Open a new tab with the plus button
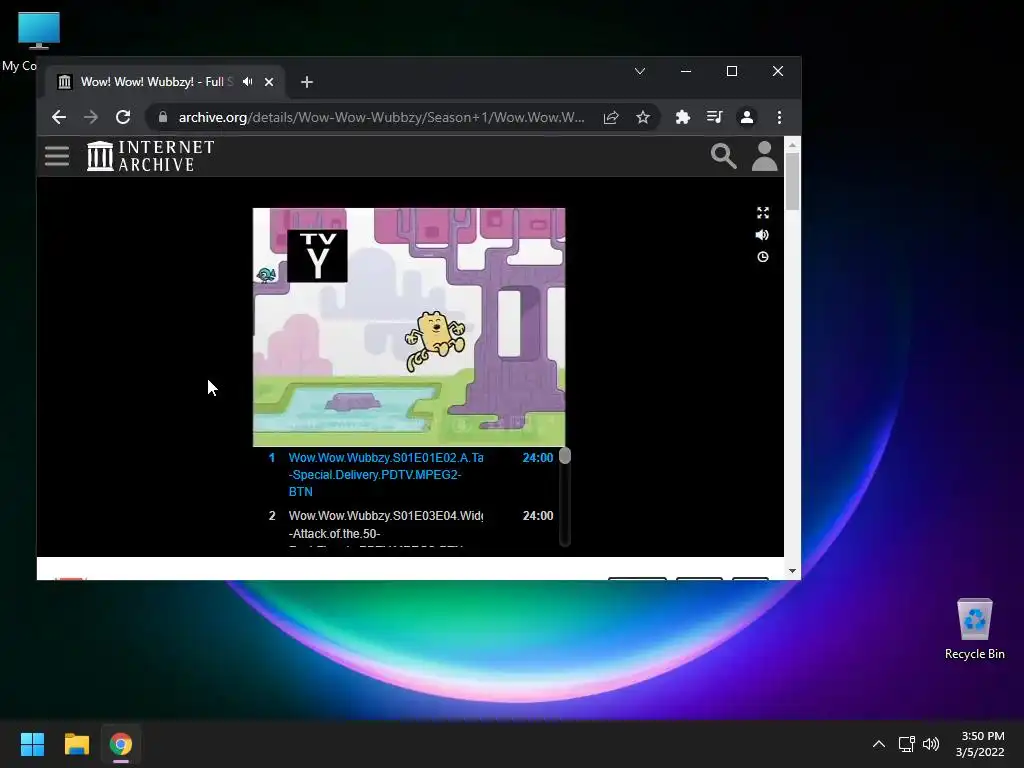Screen dimensions: 1024x768 click(307, 82)
